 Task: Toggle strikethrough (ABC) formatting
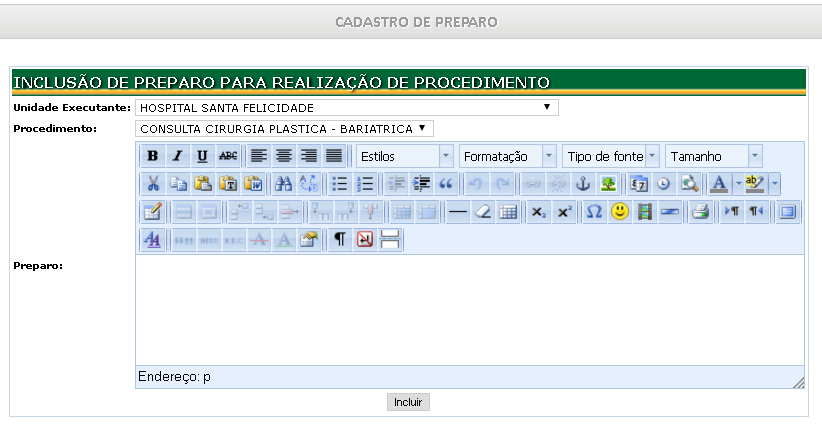pyautogui.click(x=228, y=156)
